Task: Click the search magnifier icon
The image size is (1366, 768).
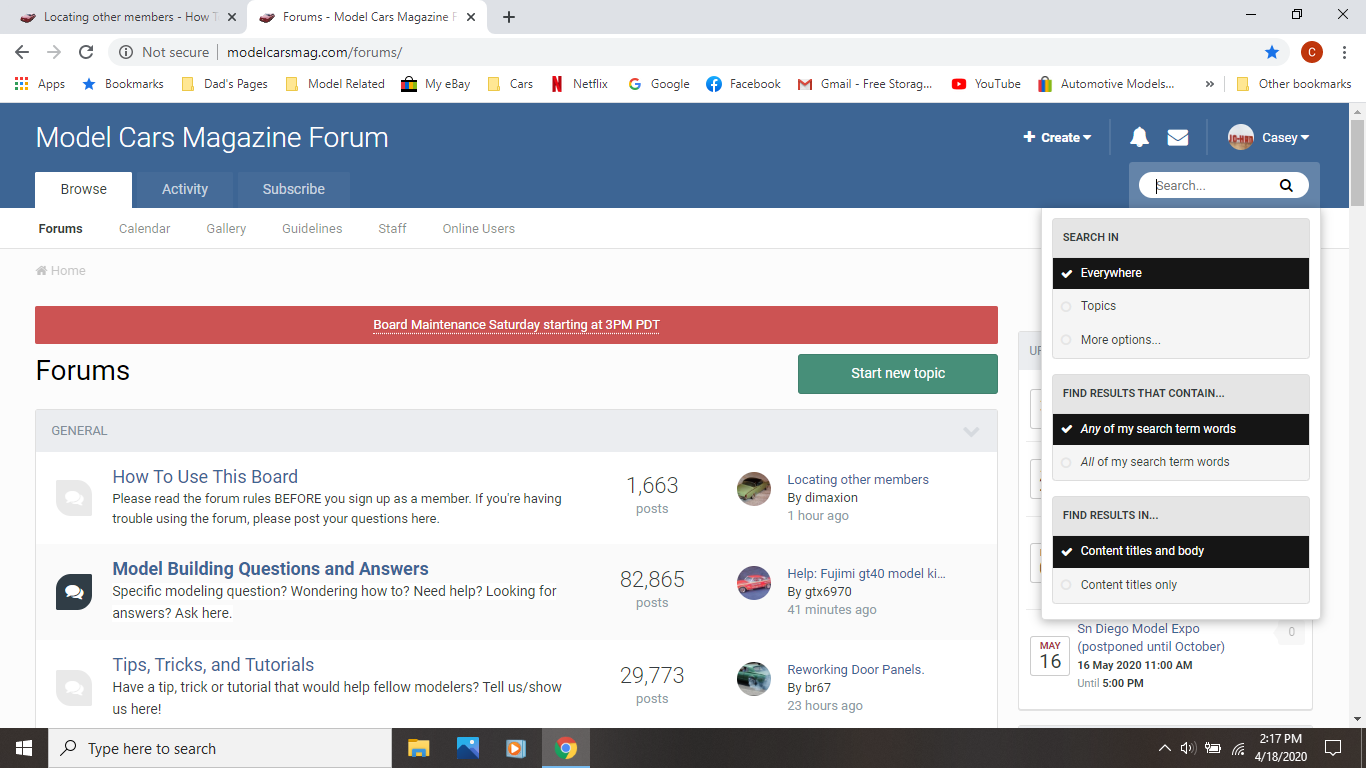Action: pyautogui.click(x=1286, y=185)
